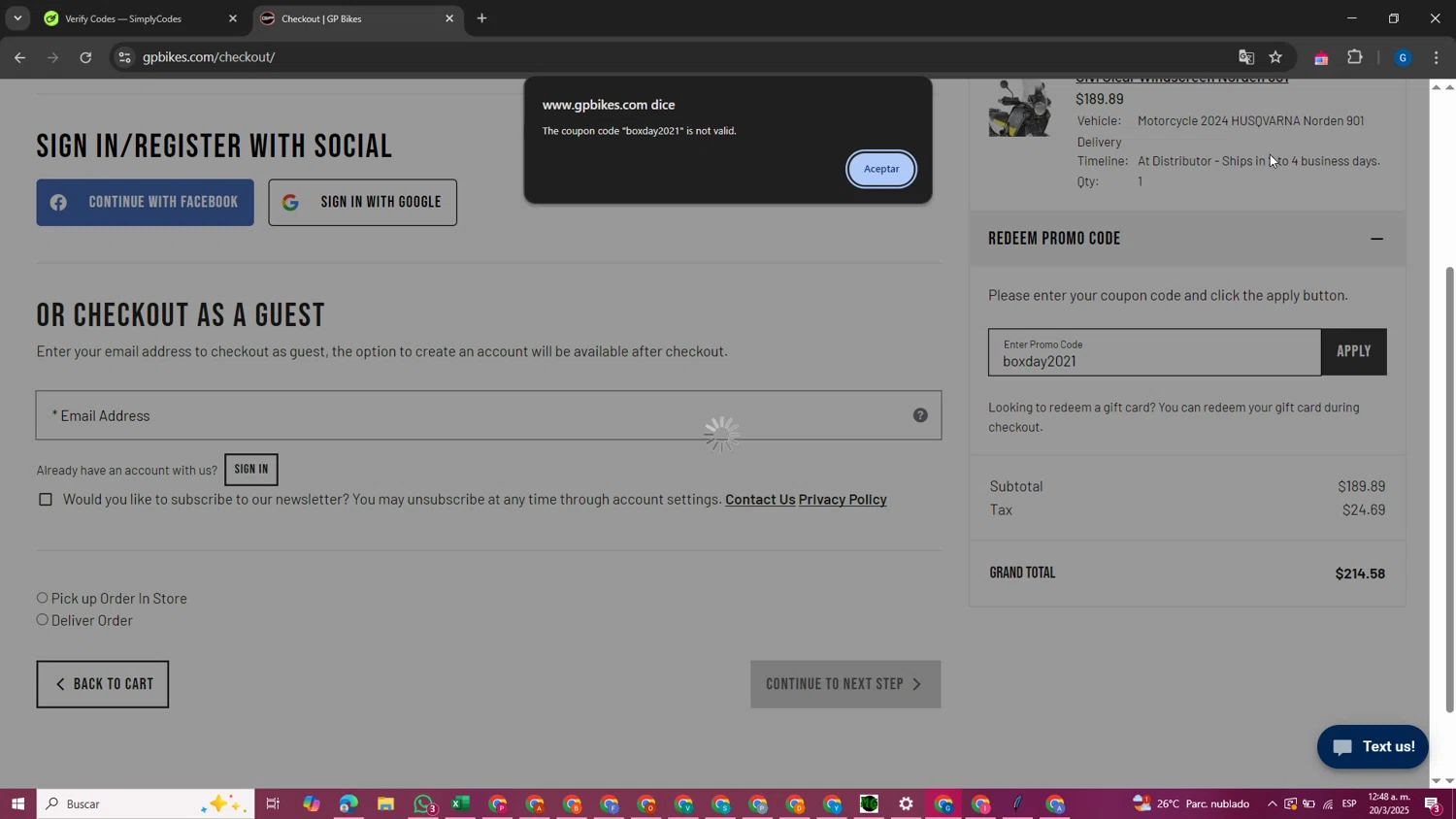The image size is (1456, 819).
Task: Click the Google G logo icon
Action: pos(289,202)
